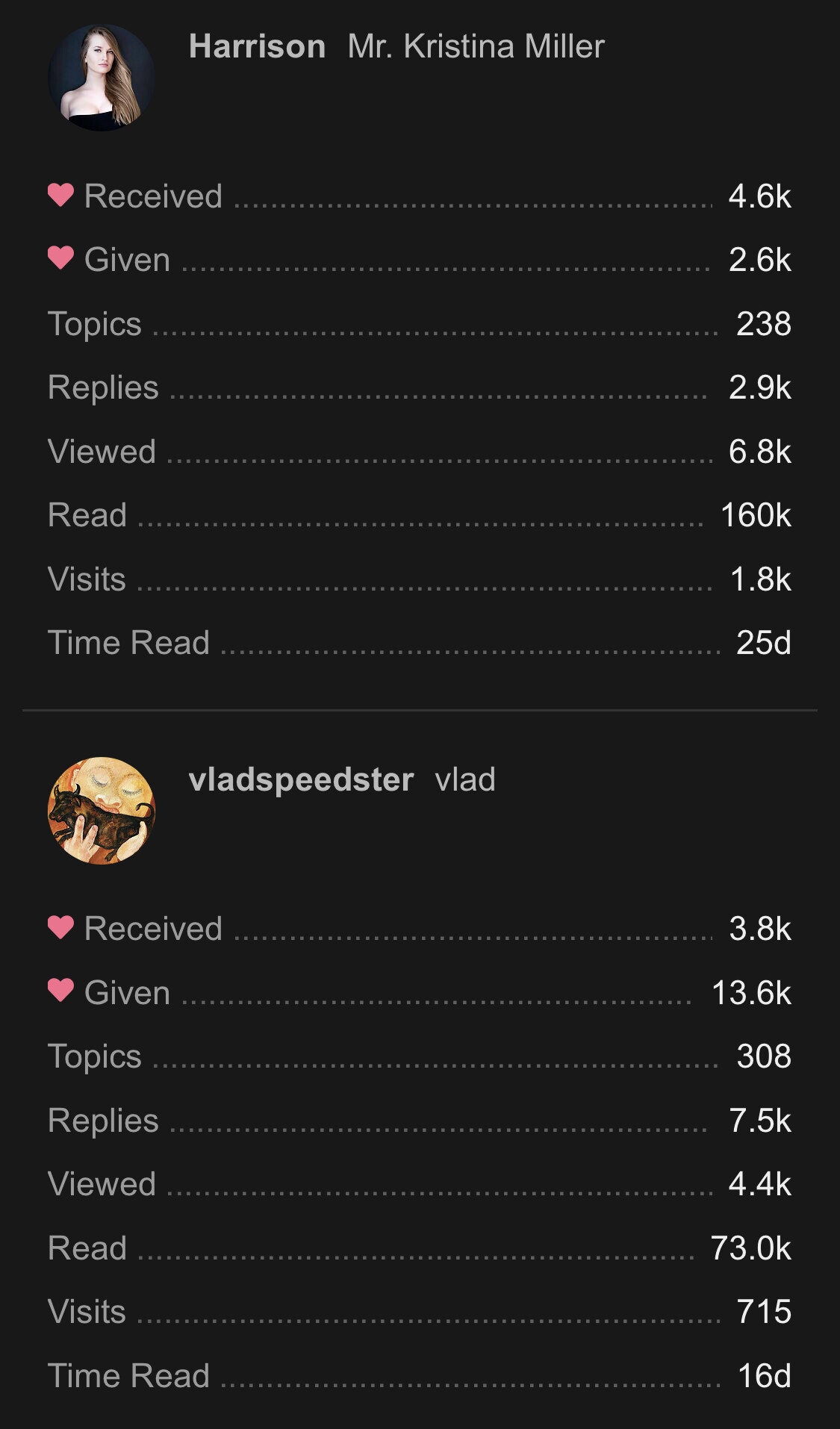Open vladspeedster's avatar image

pos(102,811)
